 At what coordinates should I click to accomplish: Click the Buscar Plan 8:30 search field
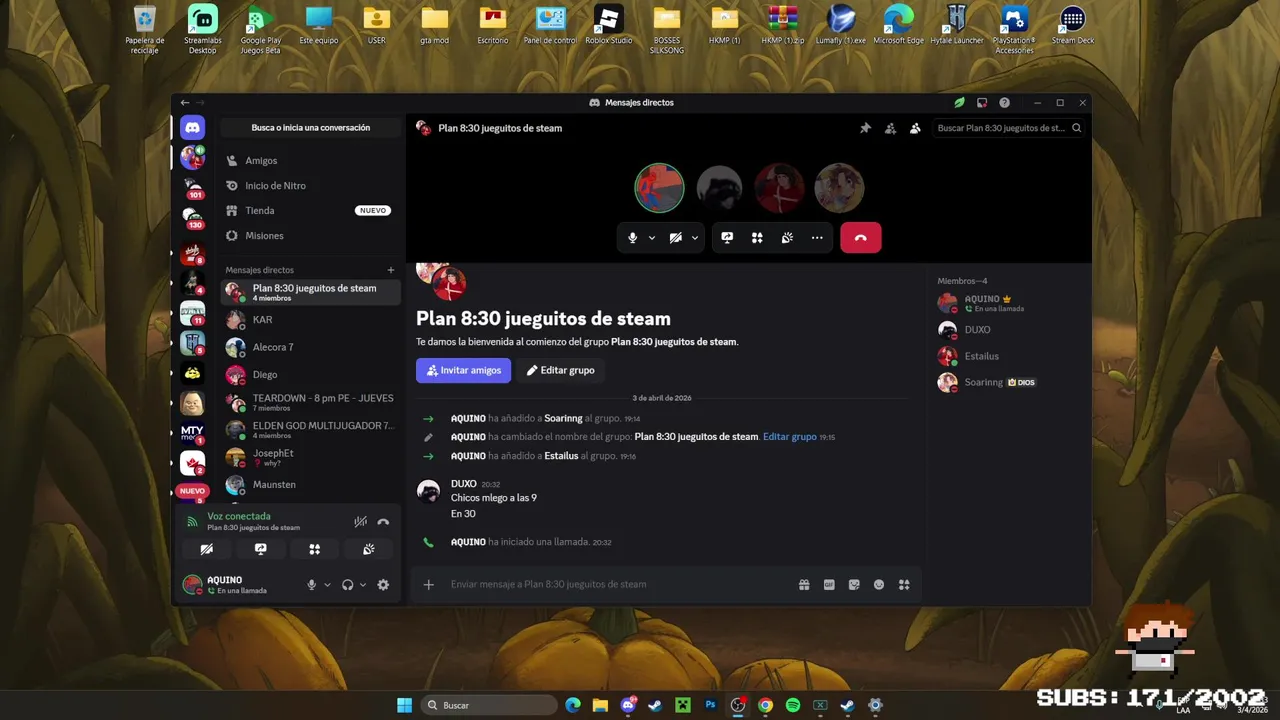[x=1009, y=128]
